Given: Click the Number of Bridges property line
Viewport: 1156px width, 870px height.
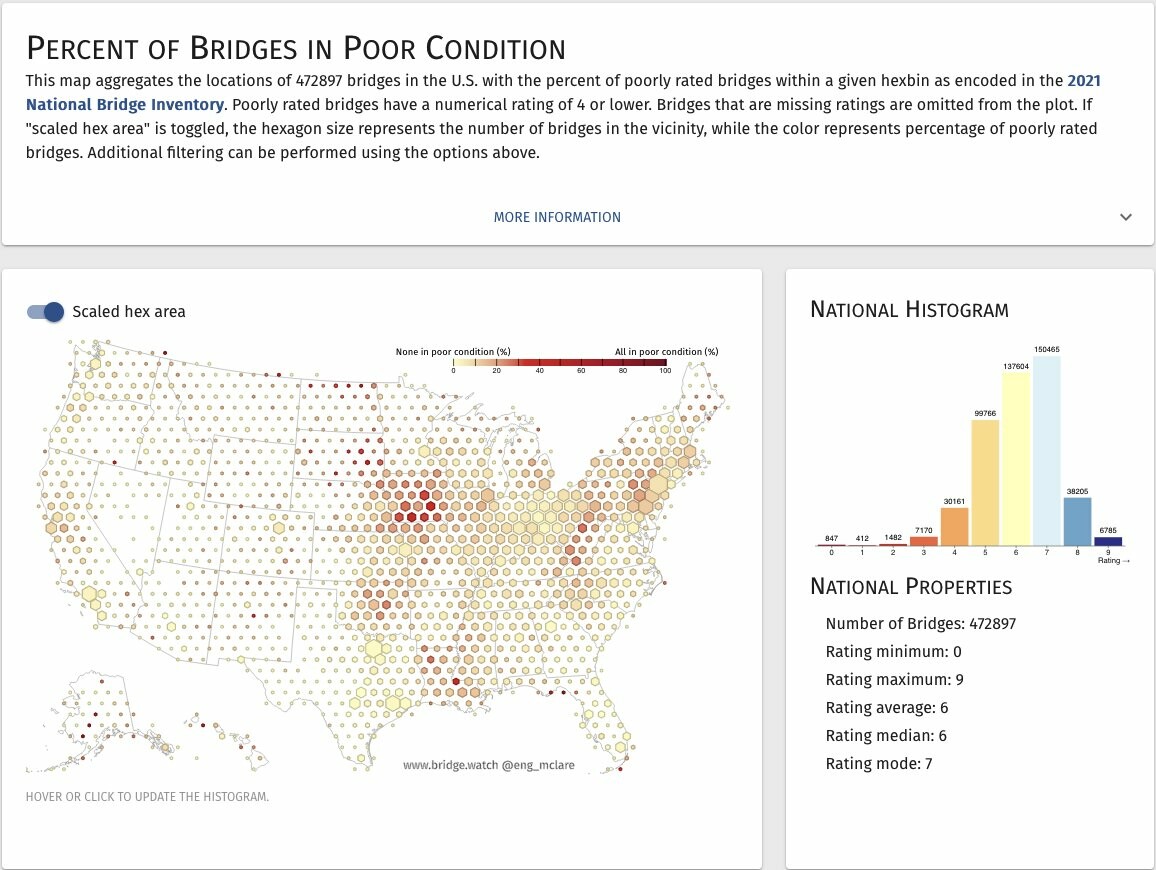Looking at the screenshot, I should [920, 624].
